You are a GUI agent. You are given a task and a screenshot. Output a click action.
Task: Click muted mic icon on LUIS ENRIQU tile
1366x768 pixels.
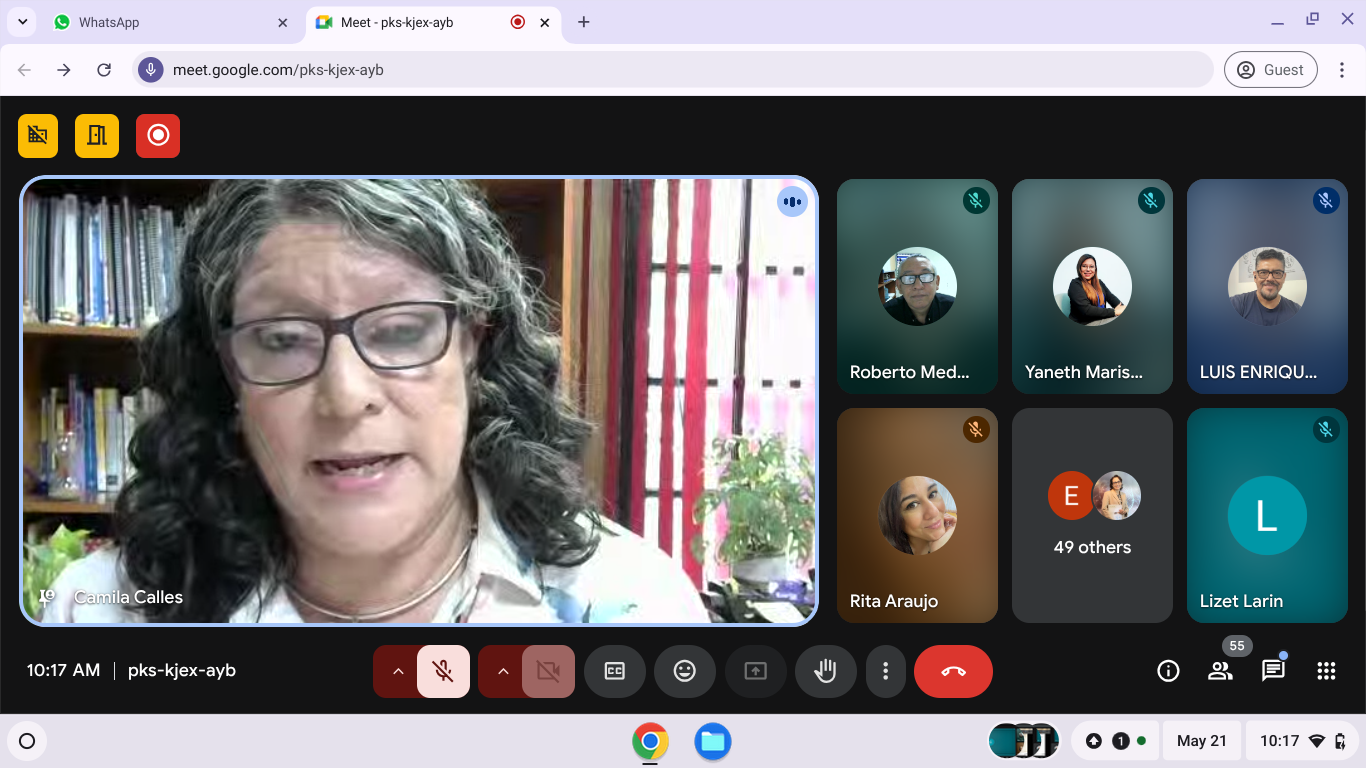tap(1326, 201)
